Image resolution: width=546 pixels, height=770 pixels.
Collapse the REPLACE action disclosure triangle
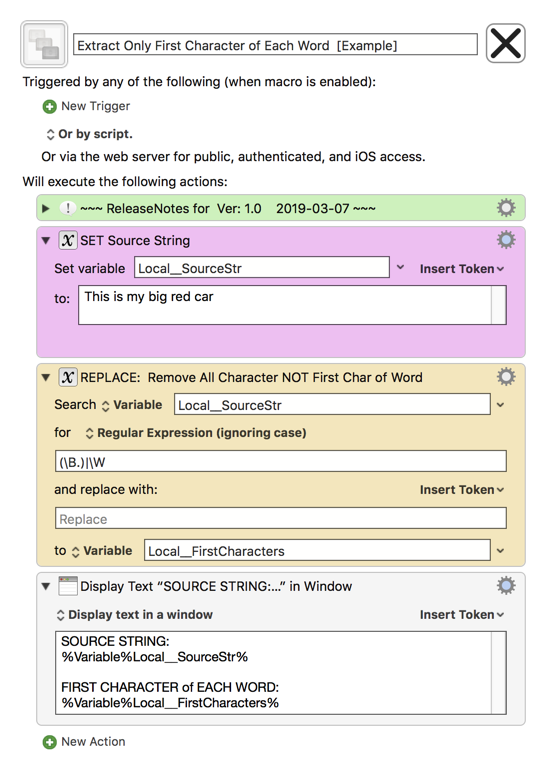pyautogui.click(x=46, y=377)
